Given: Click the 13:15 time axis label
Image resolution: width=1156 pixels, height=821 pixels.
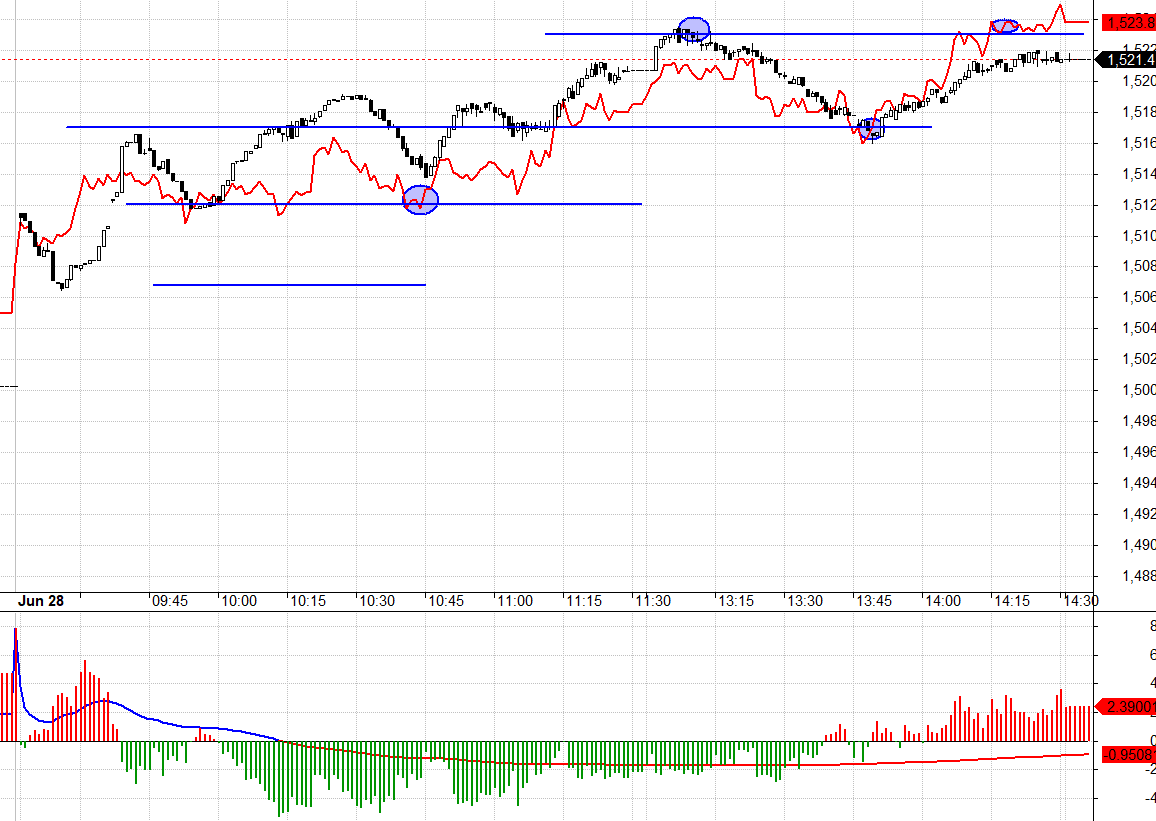Looking at the screenshot, I should [735, 601].
